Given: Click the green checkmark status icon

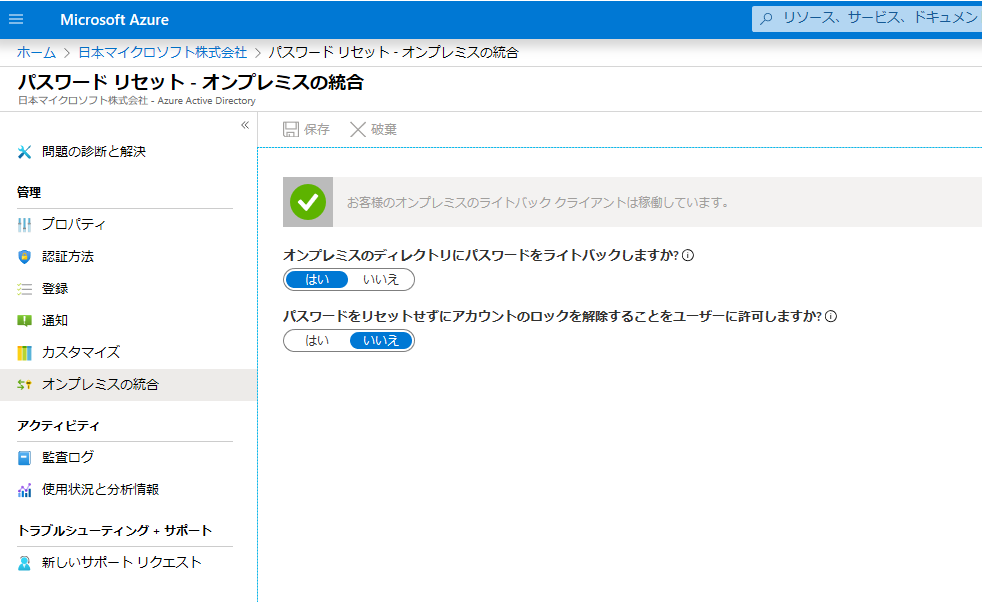Looking at the screenshot, I should click(x=308, y=202).
